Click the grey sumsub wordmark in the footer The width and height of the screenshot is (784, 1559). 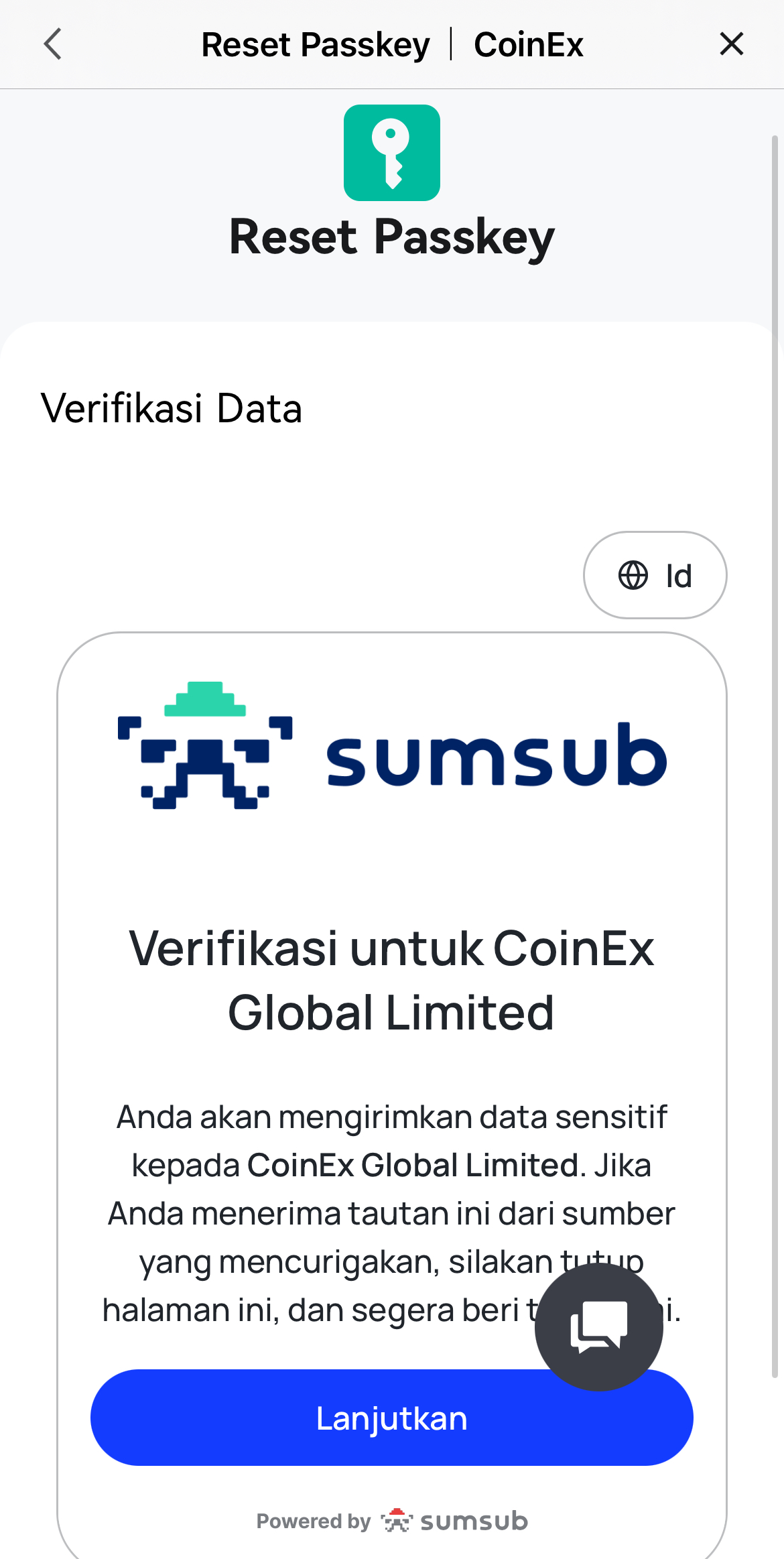pyautogui.click(x=474, y=1521)
